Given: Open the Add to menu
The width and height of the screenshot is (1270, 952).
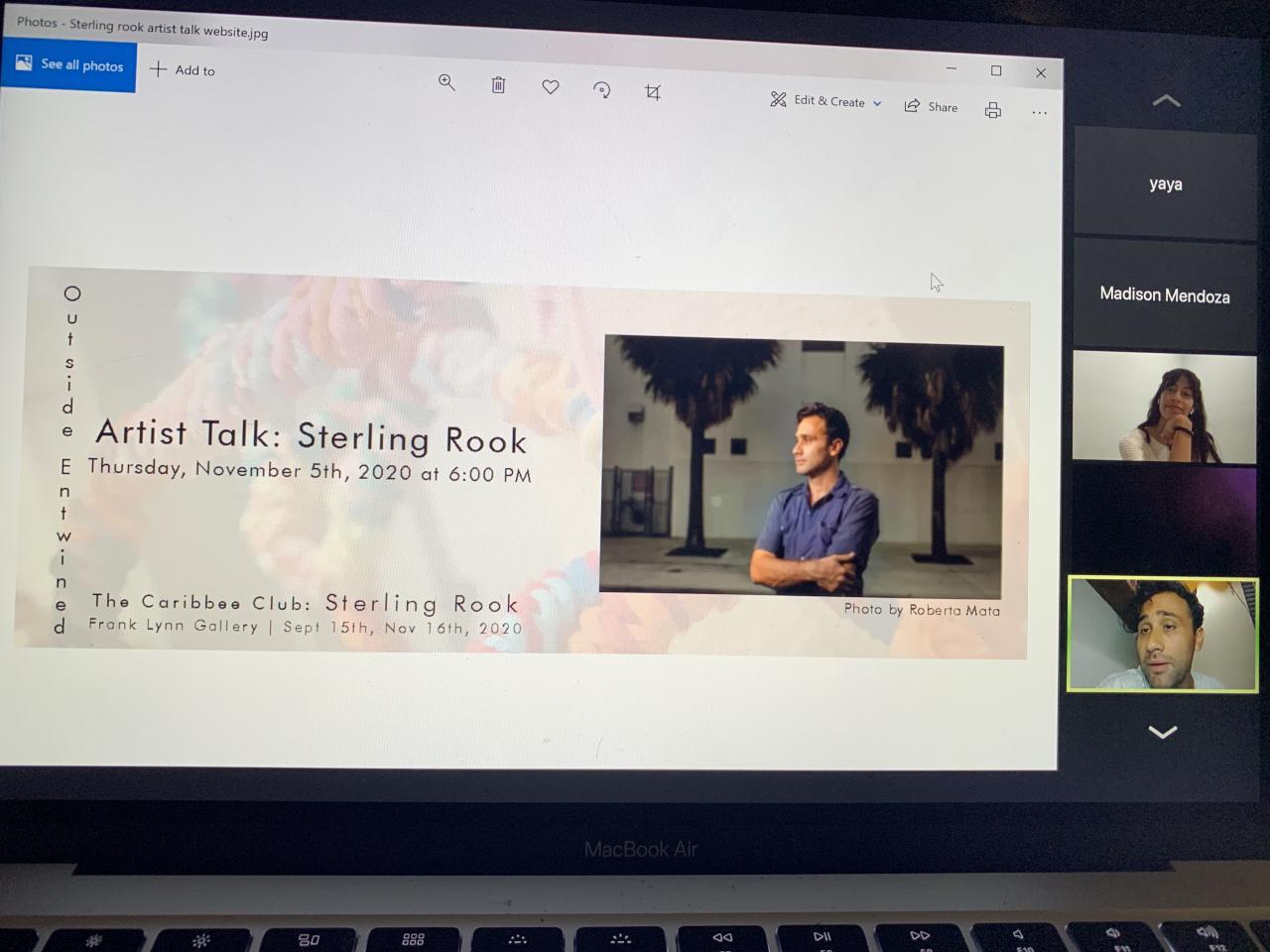Looking at the screenshot, I should (183, 70).
